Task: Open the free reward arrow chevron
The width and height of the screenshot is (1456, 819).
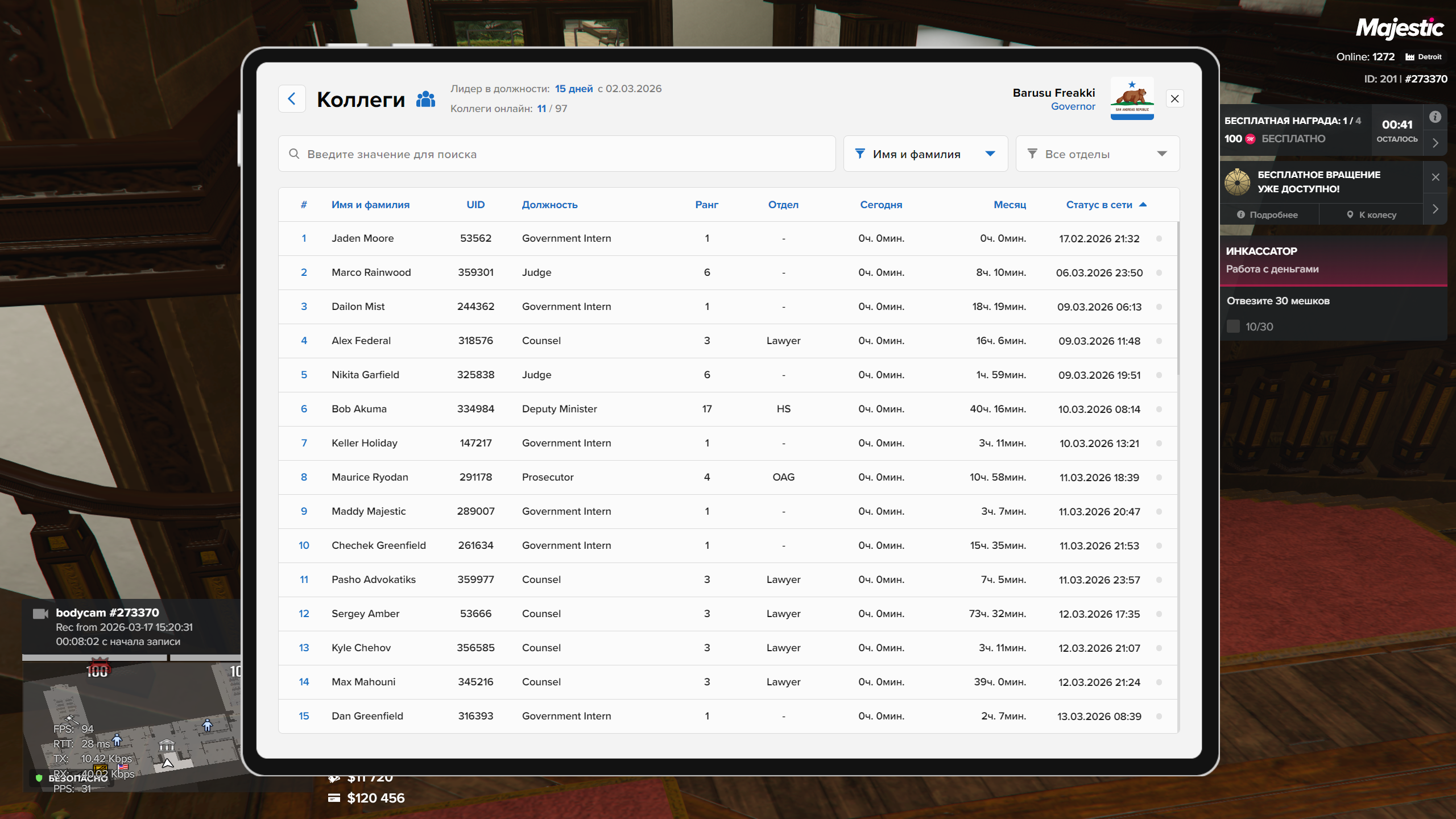Action: [1435, 143]
